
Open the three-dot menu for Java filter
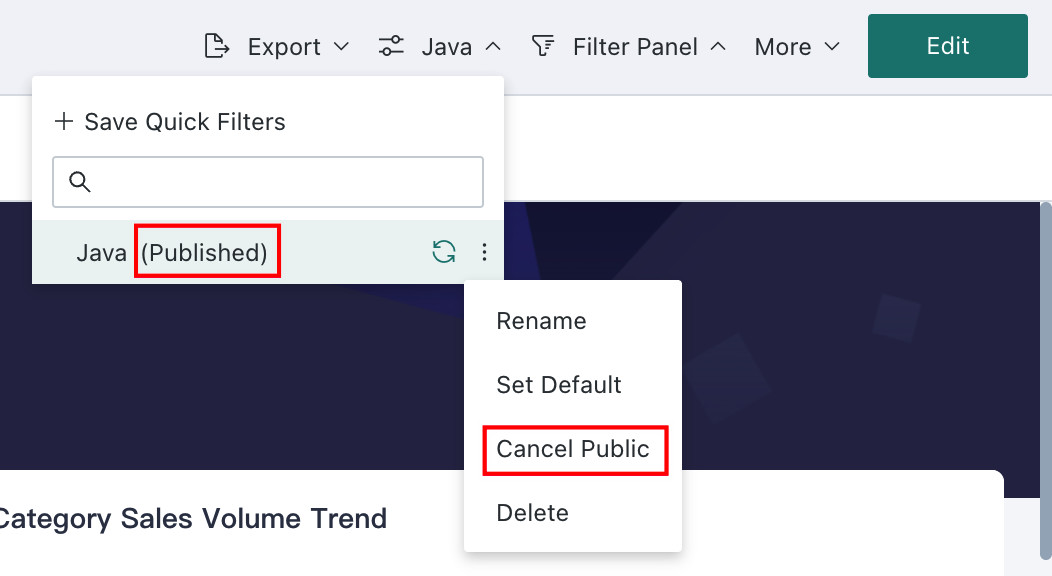tap(484, 252)
